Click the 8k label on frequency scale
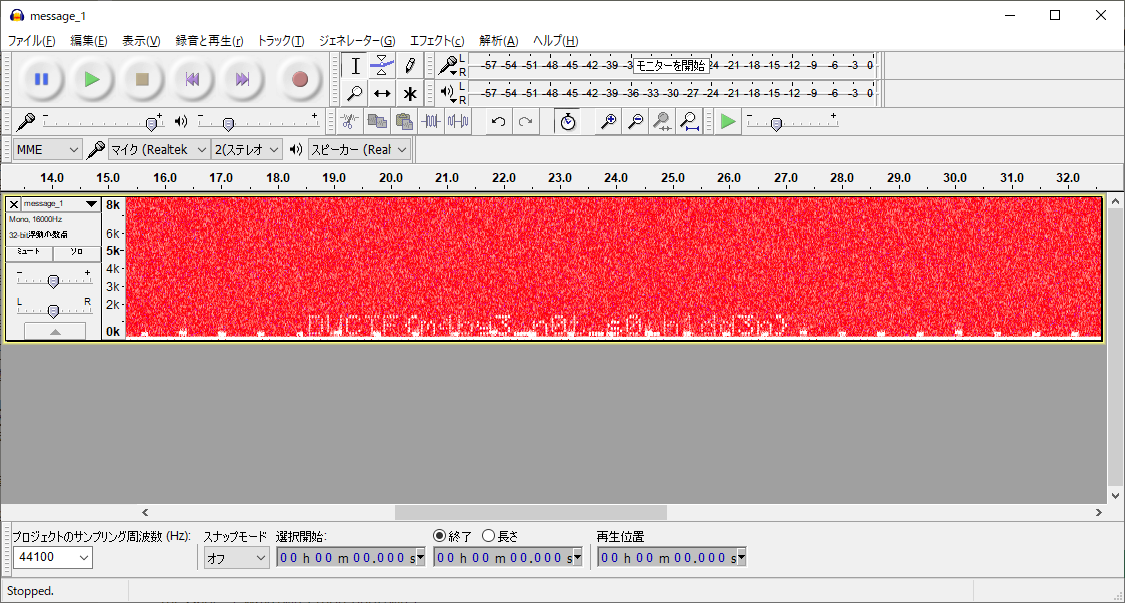 113,205
